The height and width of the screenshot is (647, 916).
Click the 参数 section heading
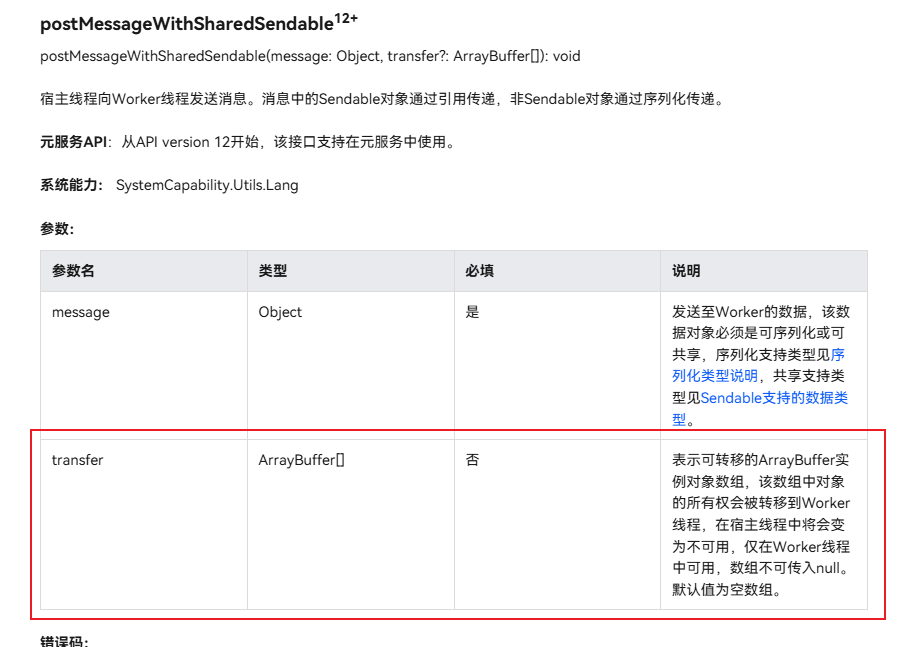pyautogui.click(x=51, y=228)
